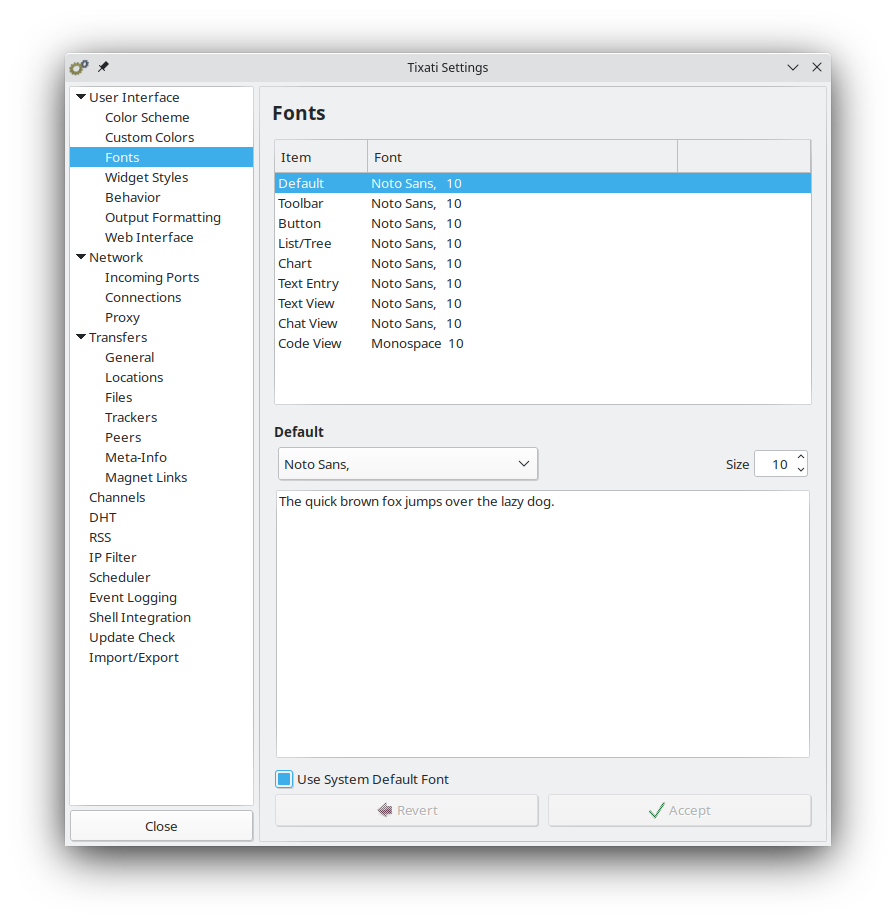Open Connections settings
The image size is (896, 923).
tap(143, 297)
